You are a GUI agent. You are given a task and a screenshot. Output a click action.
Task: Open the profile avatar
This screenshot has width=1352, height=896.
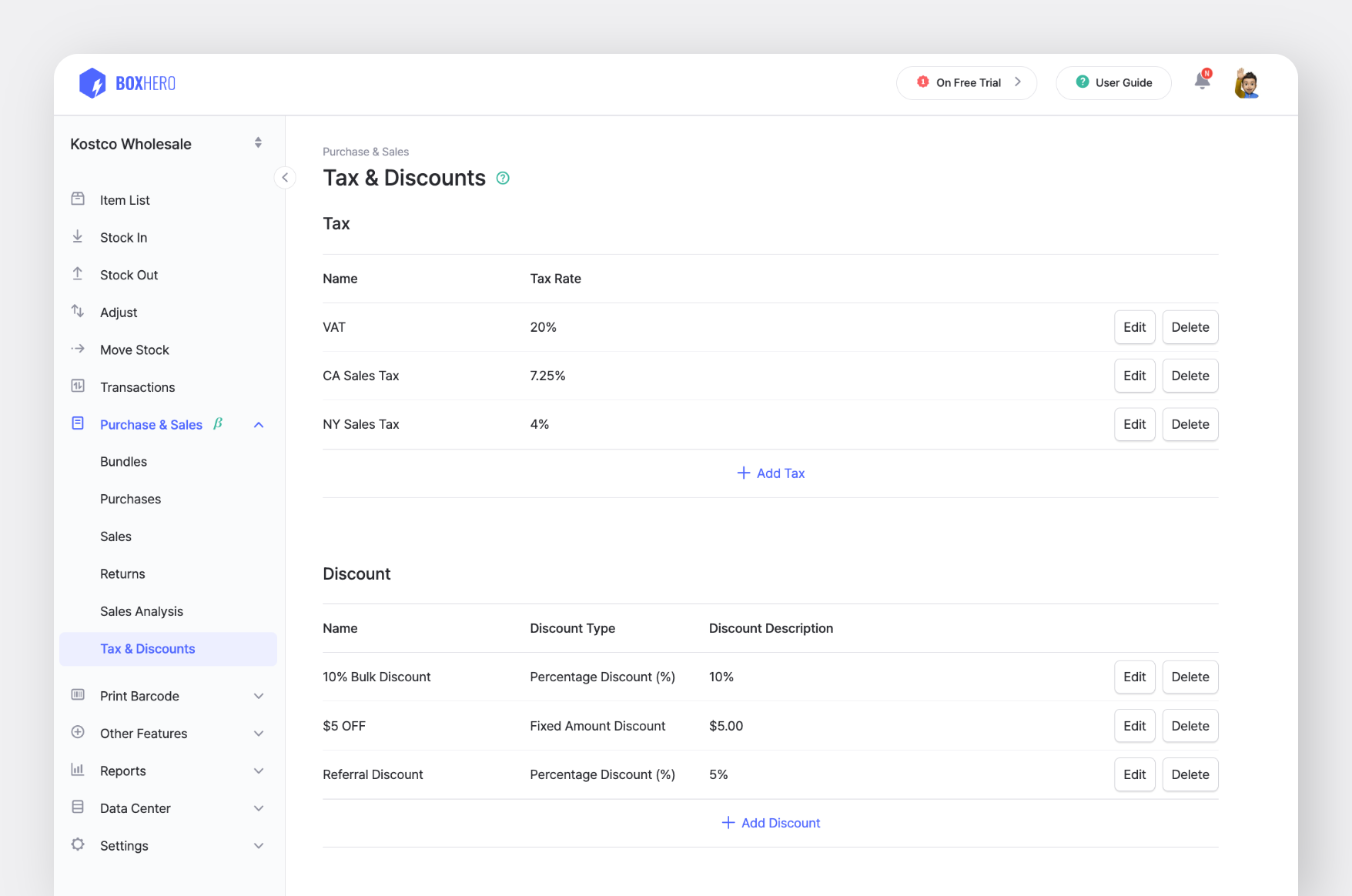[1246, 82]
